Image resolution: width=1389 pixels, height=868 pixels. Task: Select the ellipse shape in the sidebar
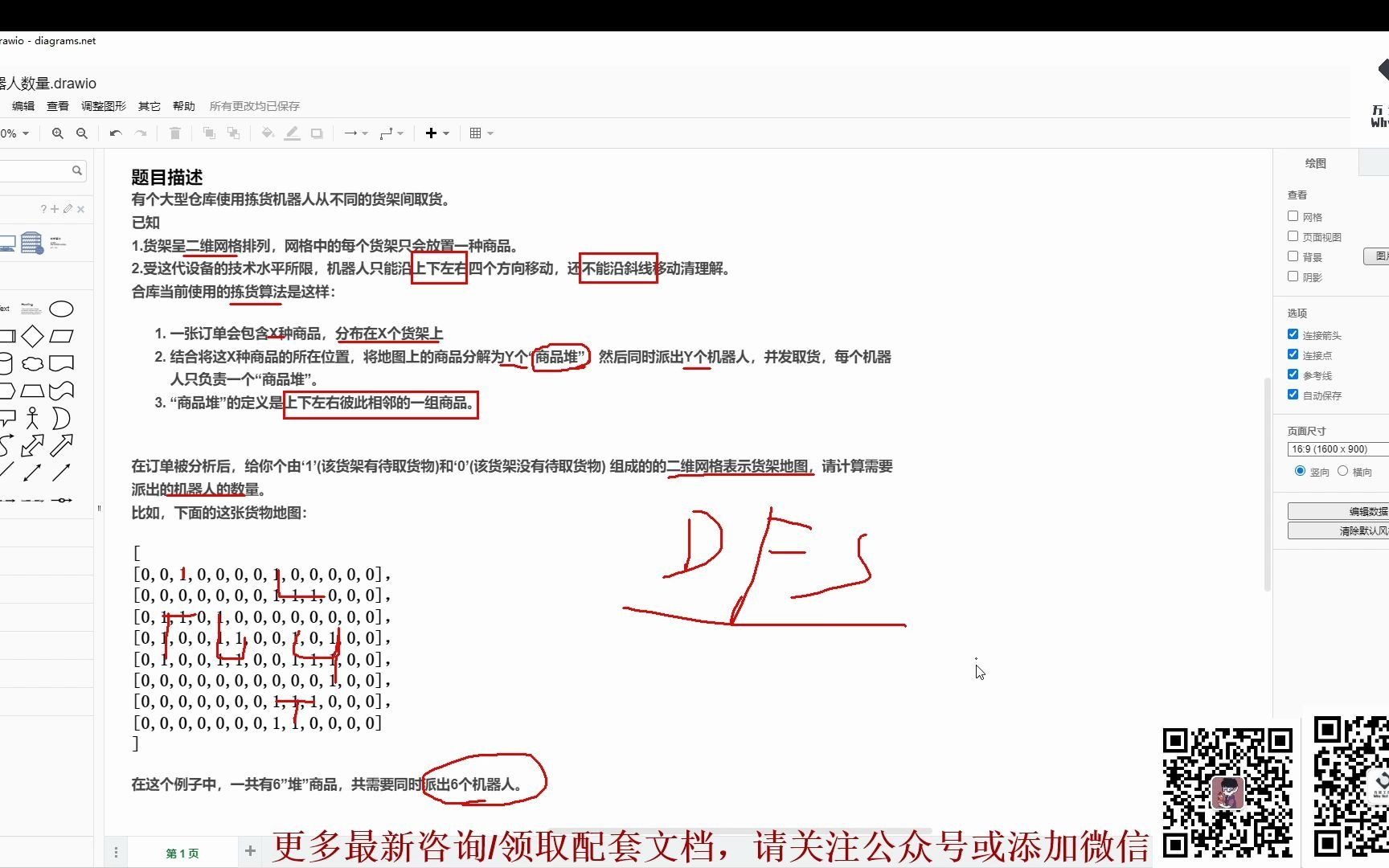61,309
